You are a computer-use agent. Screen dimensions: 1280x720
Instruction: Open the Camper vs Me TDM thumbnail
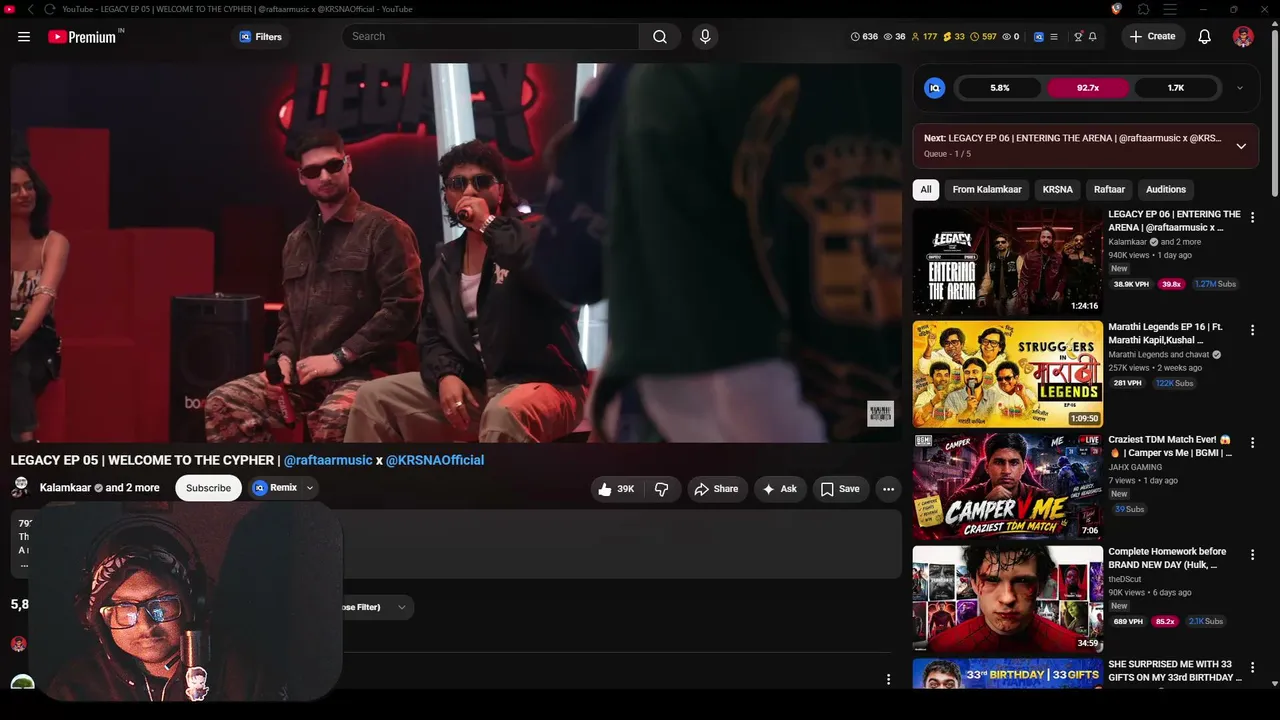(1008, 487)
